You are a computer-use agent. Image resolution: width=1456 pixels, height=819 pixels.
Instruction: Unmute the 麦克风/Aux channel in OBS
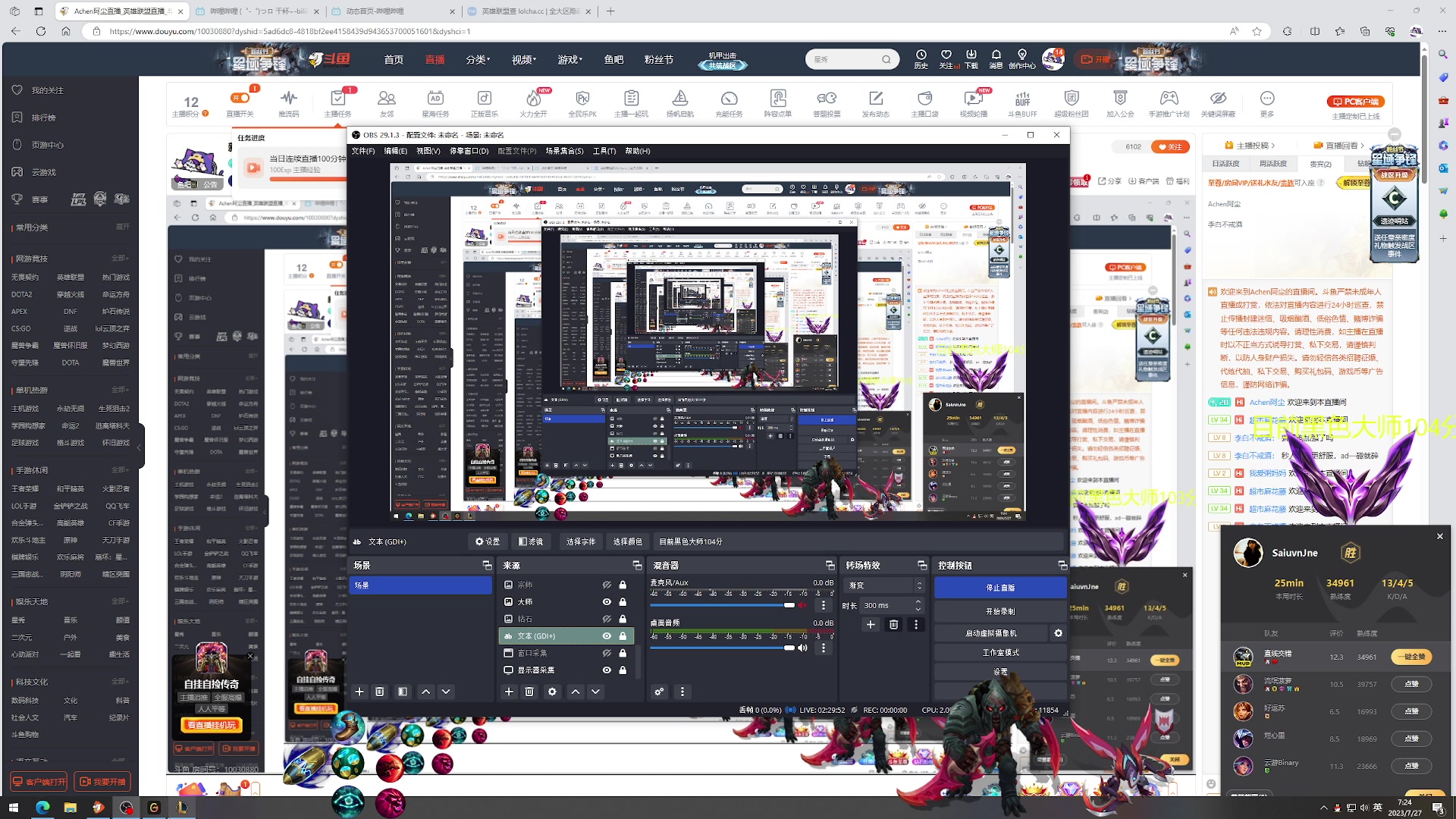pyautogui.click(x=802, y=605)
